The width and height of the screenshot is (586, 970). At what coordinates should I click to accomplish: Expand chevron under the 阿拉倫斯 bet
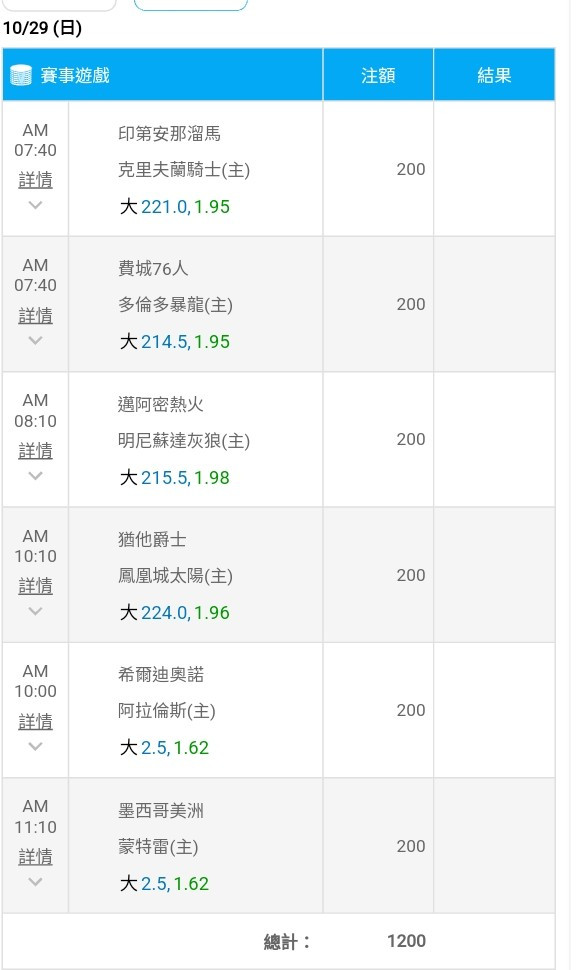(x=35, y=746)
